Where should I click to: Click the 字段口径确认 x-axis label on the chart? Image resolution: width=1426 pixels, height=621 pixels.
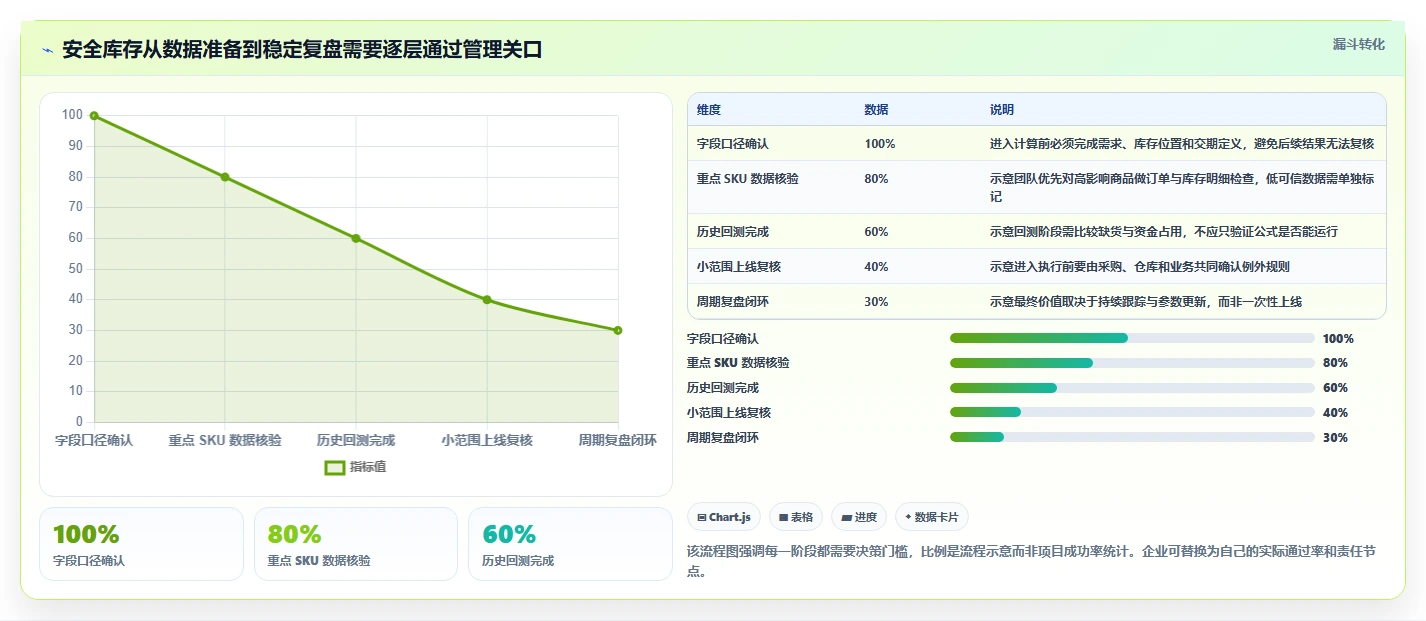click(x=94, y=440)
